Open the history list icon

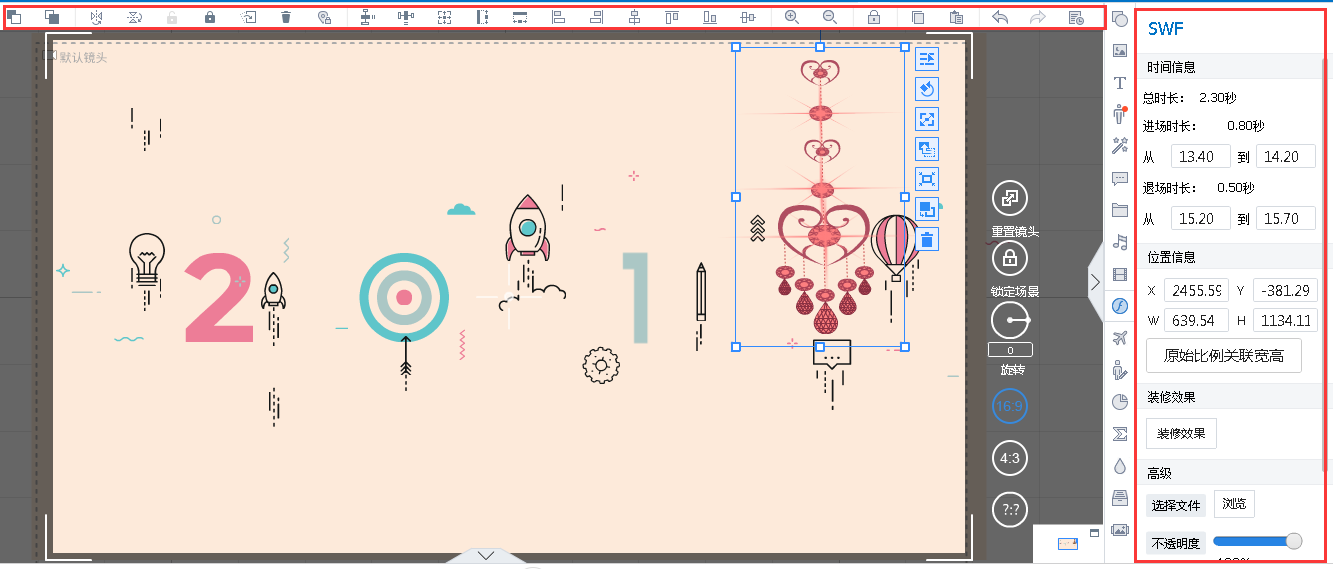[x=1076, y=17]
